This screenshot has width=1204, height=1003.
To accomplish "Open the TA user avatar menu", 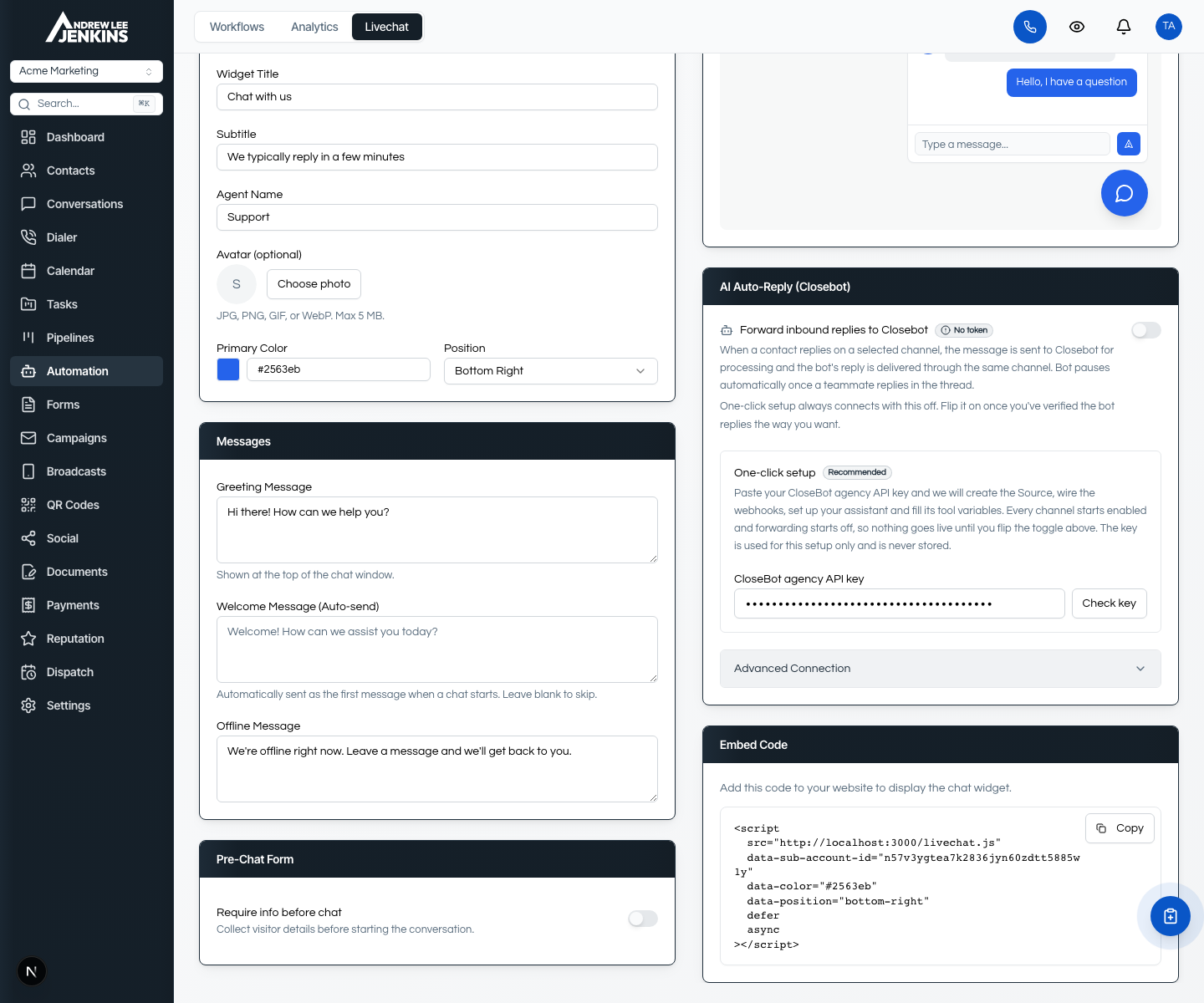I will click(x=1169, y=27).
